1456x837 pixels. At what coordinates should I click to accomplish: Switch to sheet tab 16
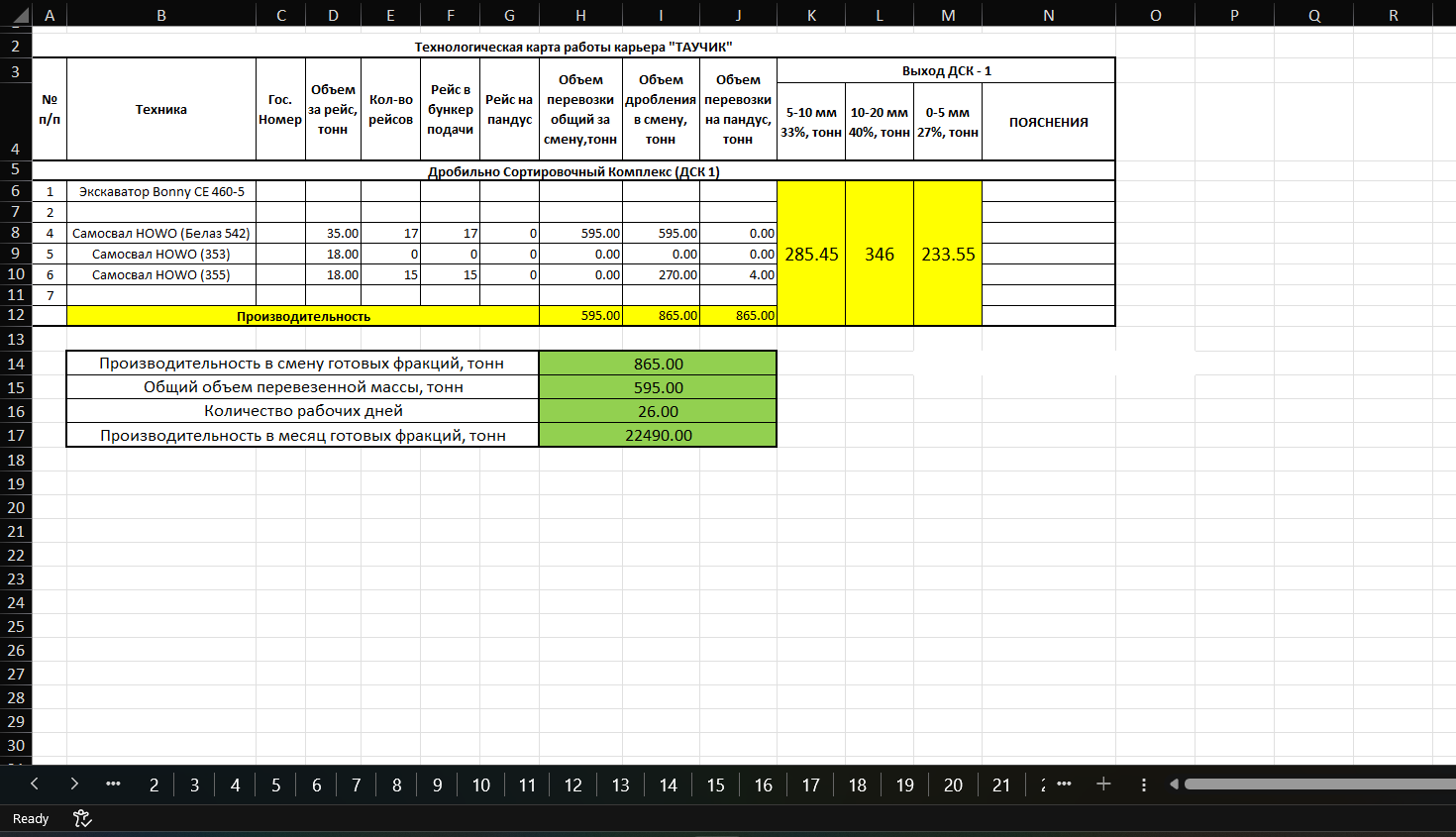click(x=763, y=785)
